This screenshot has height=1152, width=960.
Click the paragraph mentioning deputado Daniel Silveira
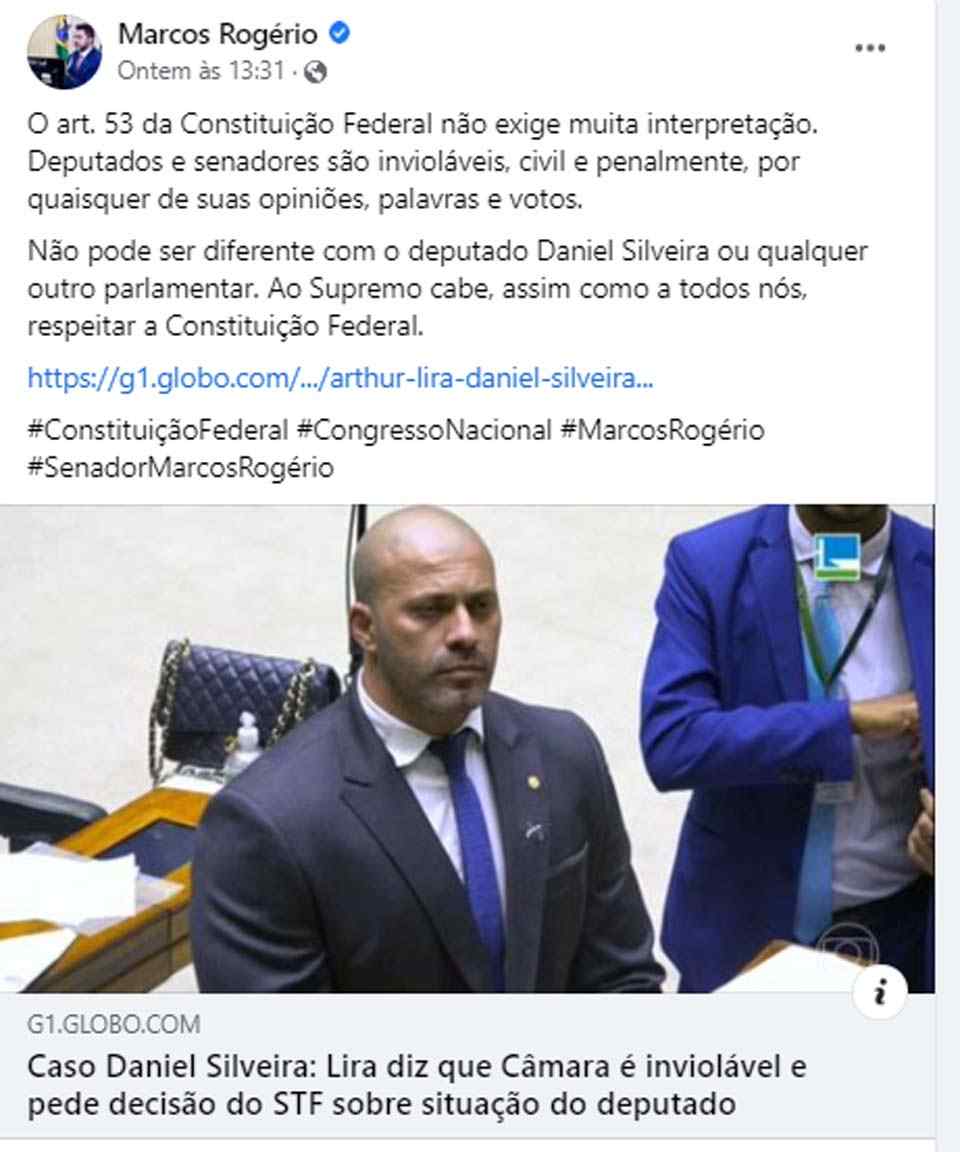point(447,289)
